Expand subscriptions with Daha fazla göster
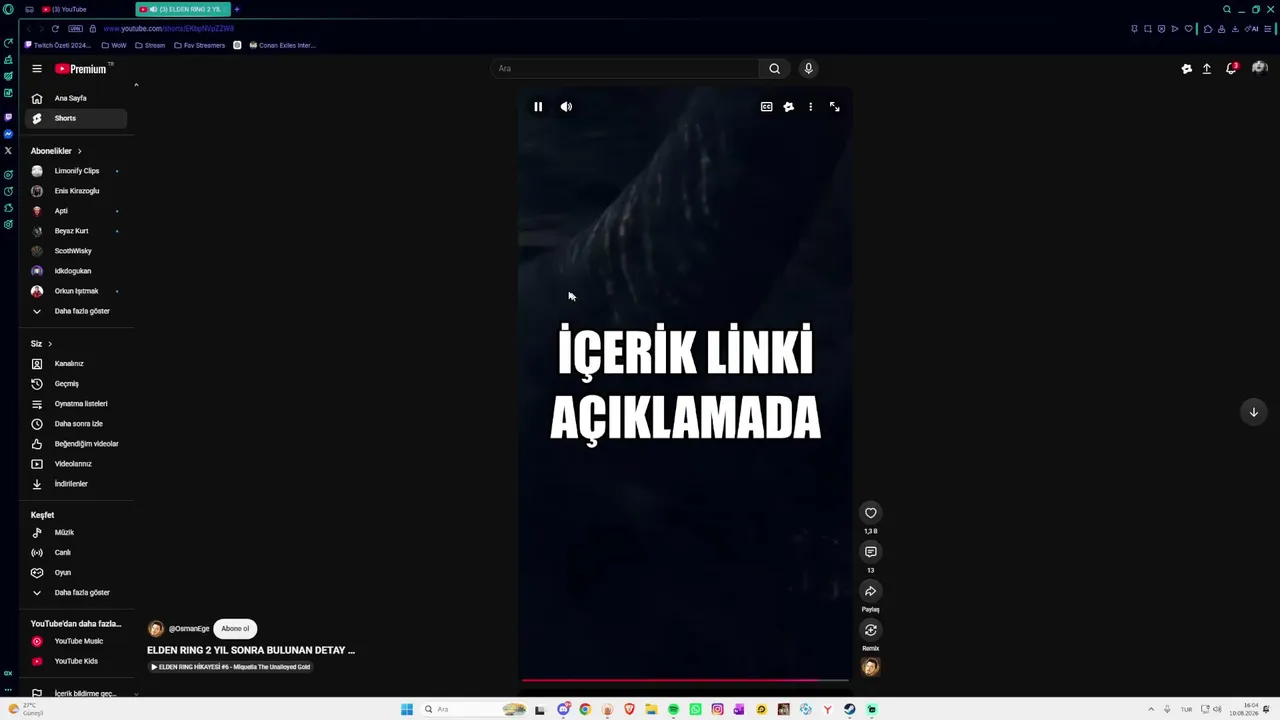The width and height of the screenshot is (1280, 720). point(78,311)
